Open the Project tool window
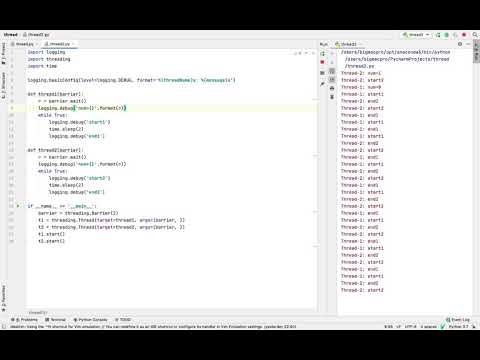The width and height of the screenshot is (480, 360). [4, 53]
